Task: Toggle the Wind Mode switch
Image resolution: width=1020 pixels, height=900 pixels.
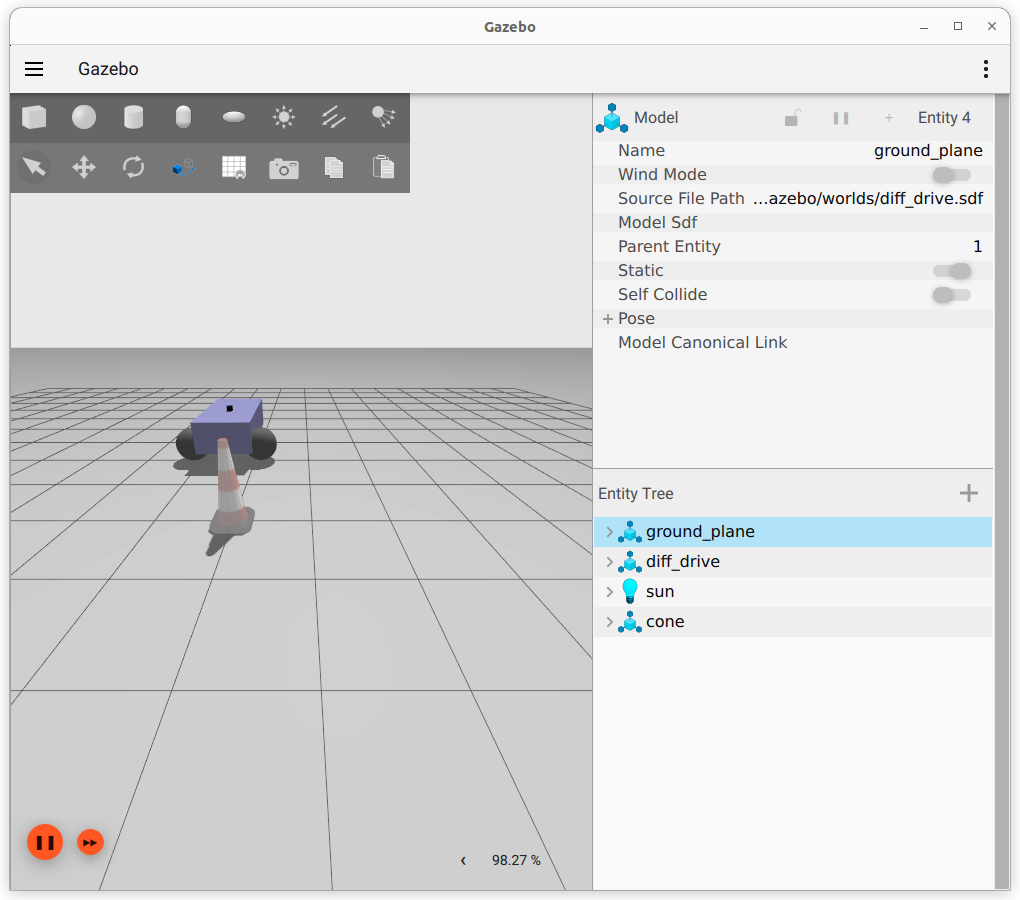Action: pyautogui.click(x=950, y=175)
